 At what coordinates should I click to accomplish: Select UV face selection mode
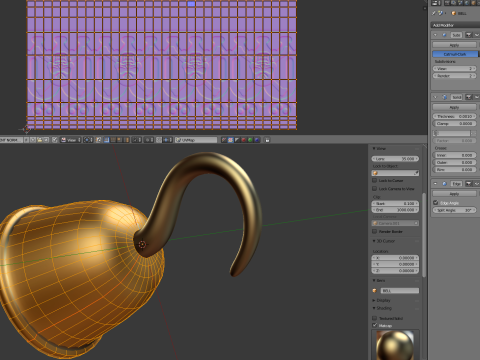pos(120,140)
